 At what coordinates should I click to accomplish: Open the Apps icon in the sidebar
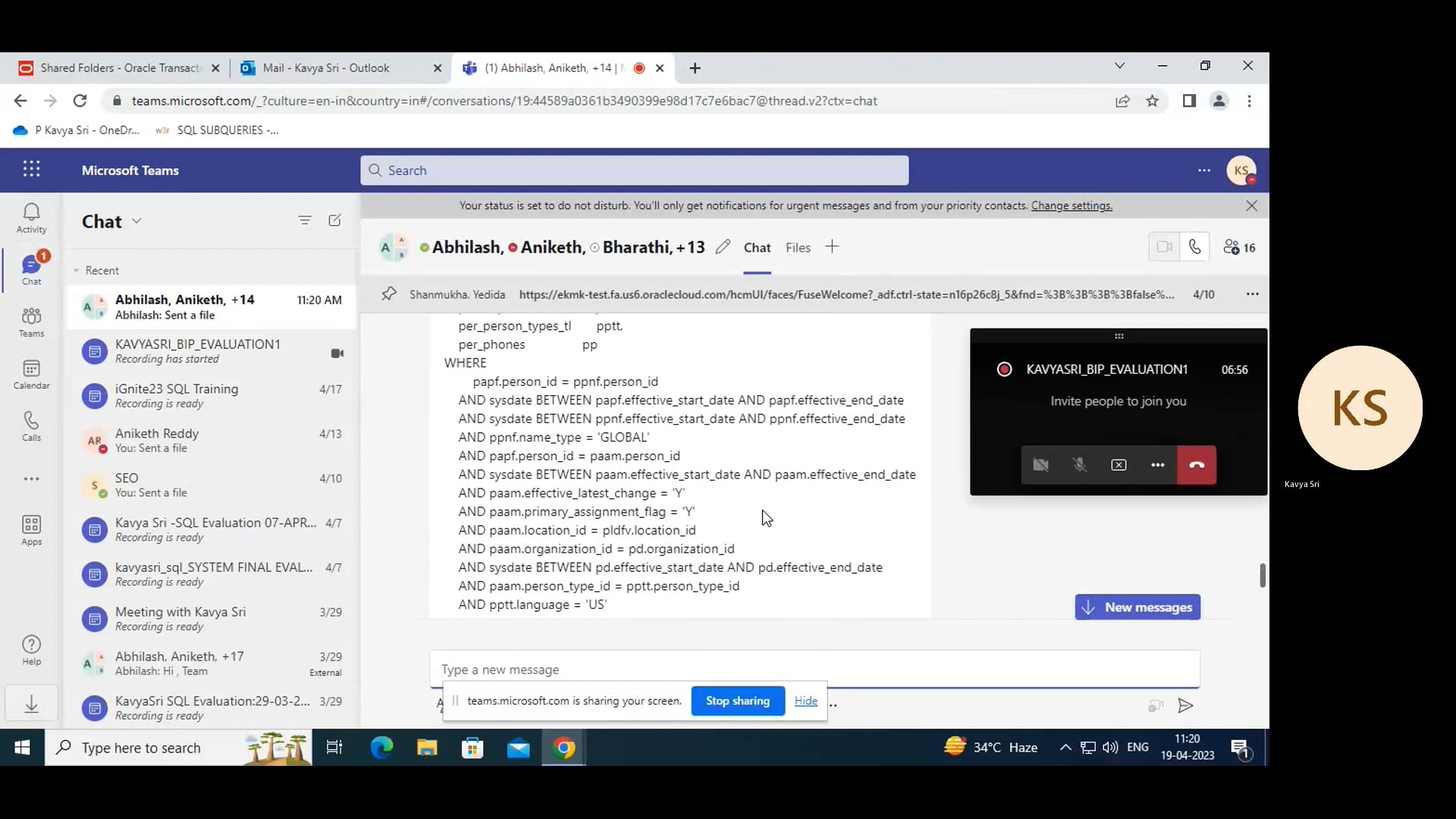point(31,530)
